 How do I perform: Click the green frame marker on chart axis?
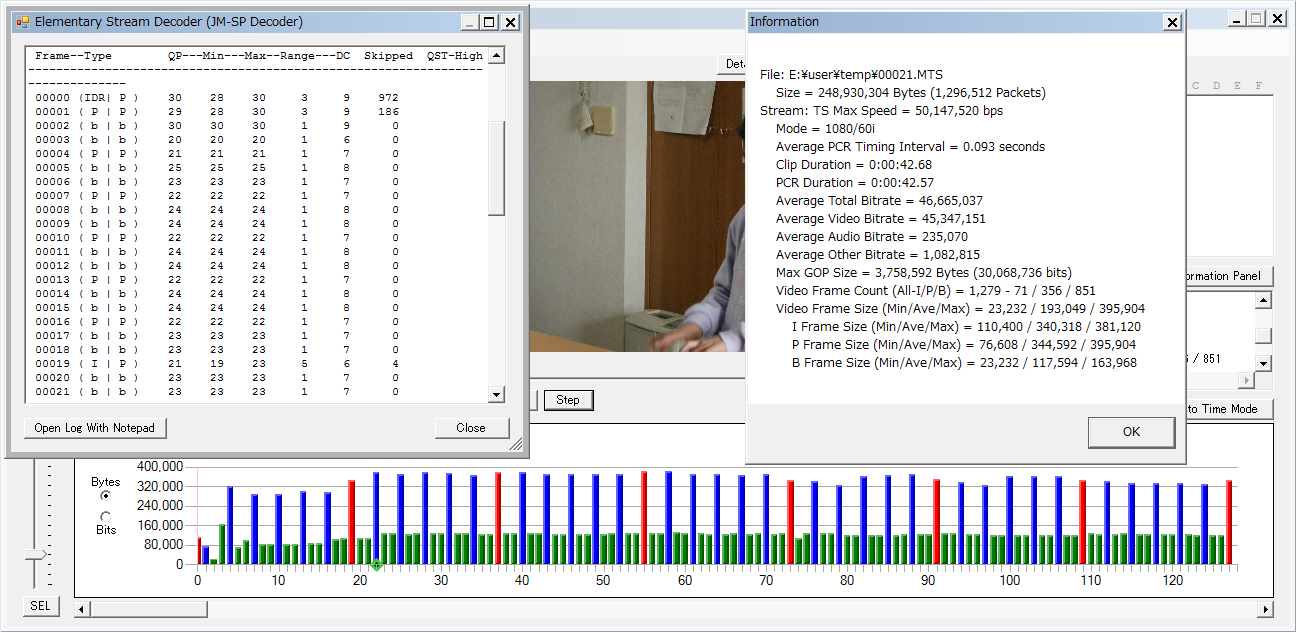[x=376, y=566]
